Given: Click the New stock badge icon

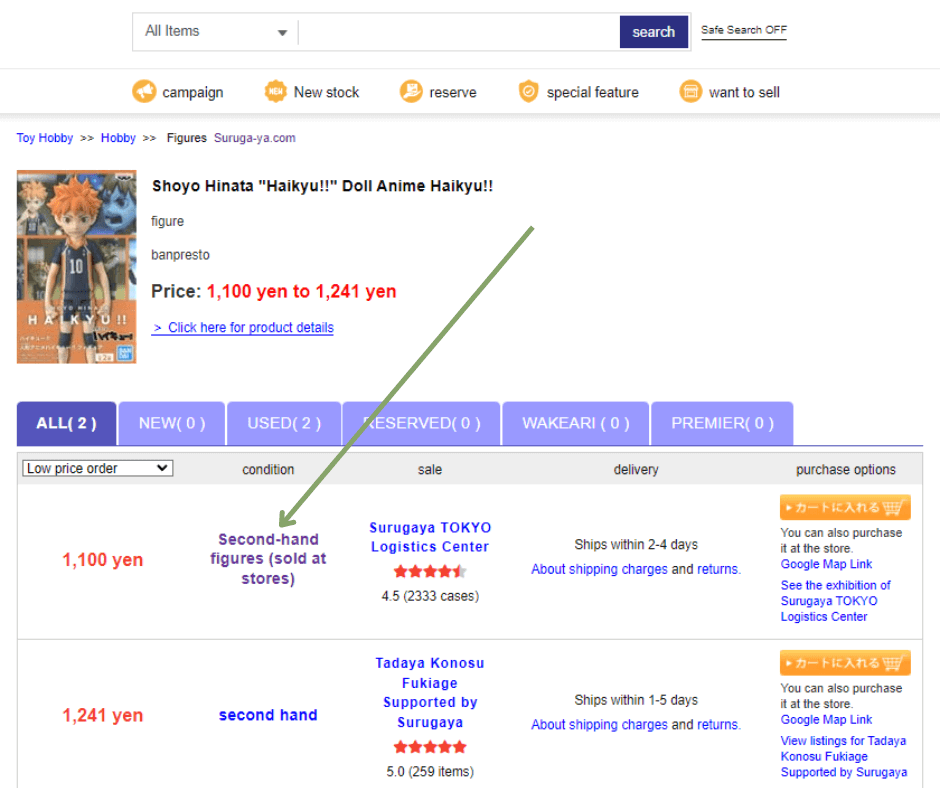Looking at the screenshot, I should tap(275, 92).
